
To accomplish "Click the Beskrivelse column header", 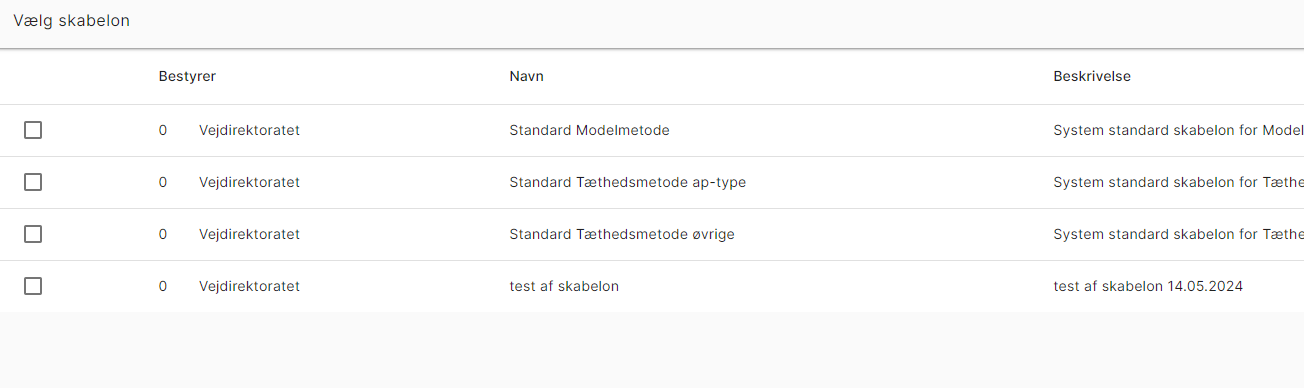I will (x=1092, y=76).
